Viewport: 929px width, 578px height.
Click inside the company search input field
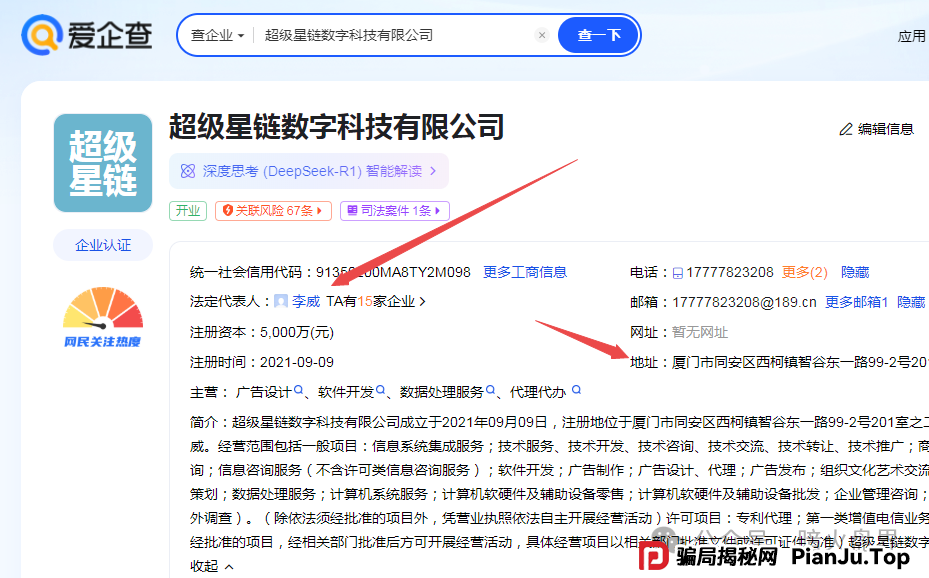coord(380,34)
